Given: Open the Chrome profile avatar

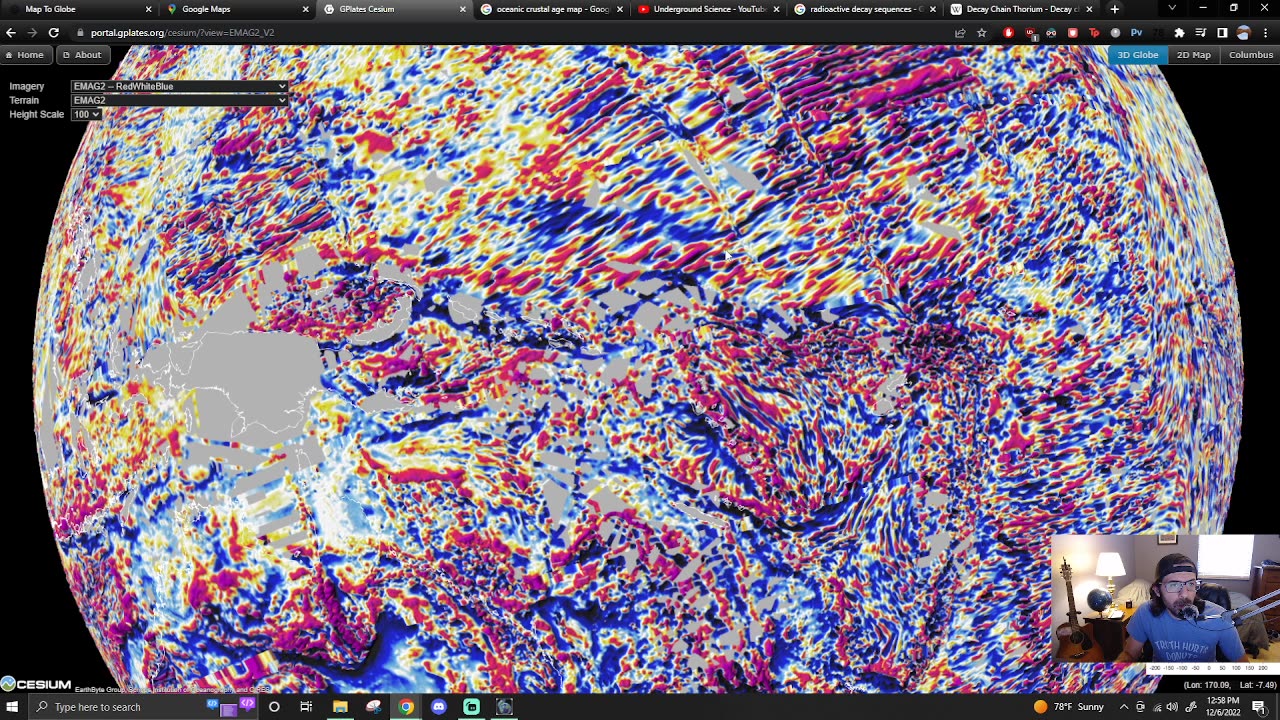Looking at the screenshot, I should pos(1244,33).
